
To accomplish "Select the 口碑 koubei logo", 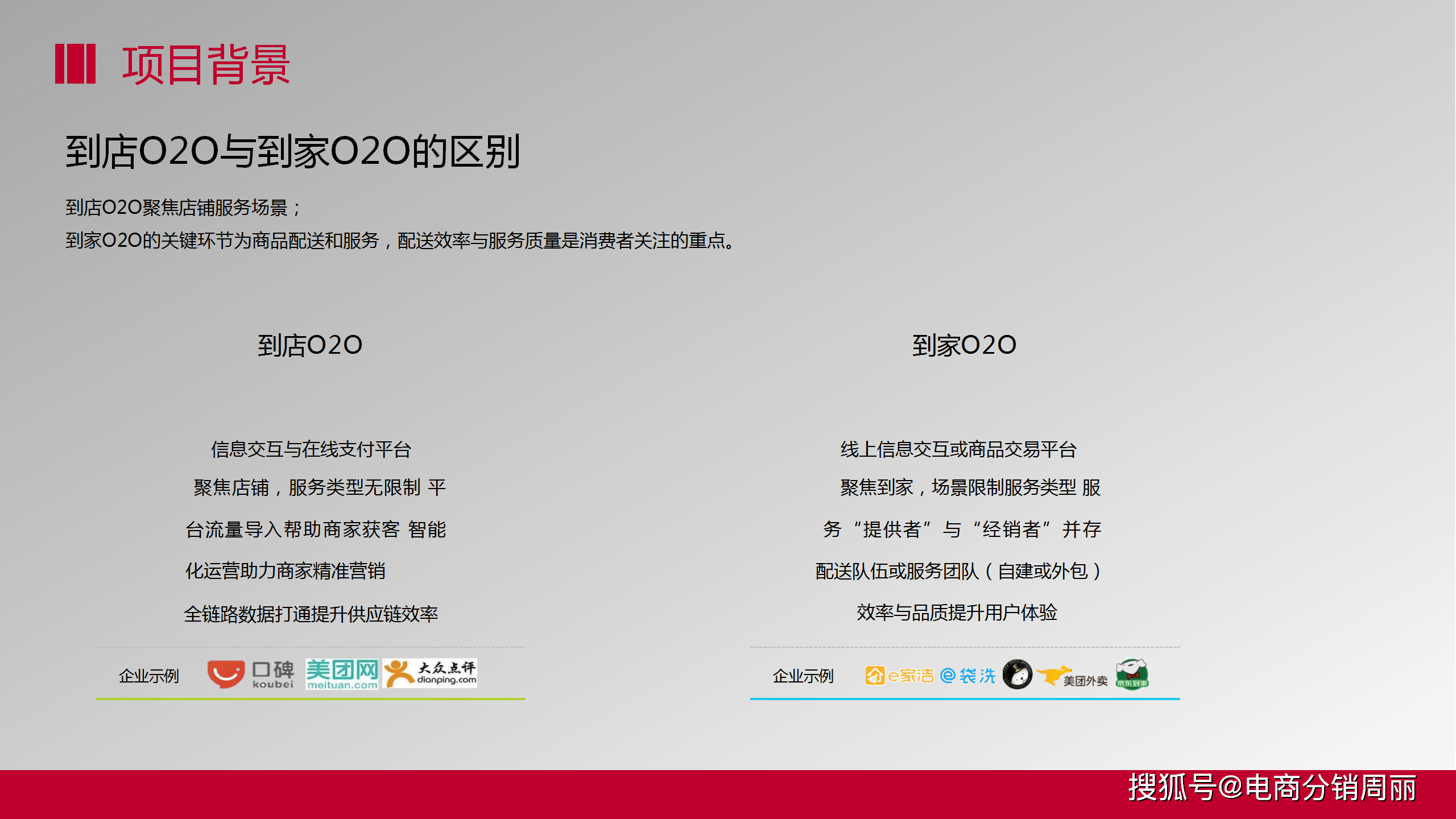I will pos(250,674).
